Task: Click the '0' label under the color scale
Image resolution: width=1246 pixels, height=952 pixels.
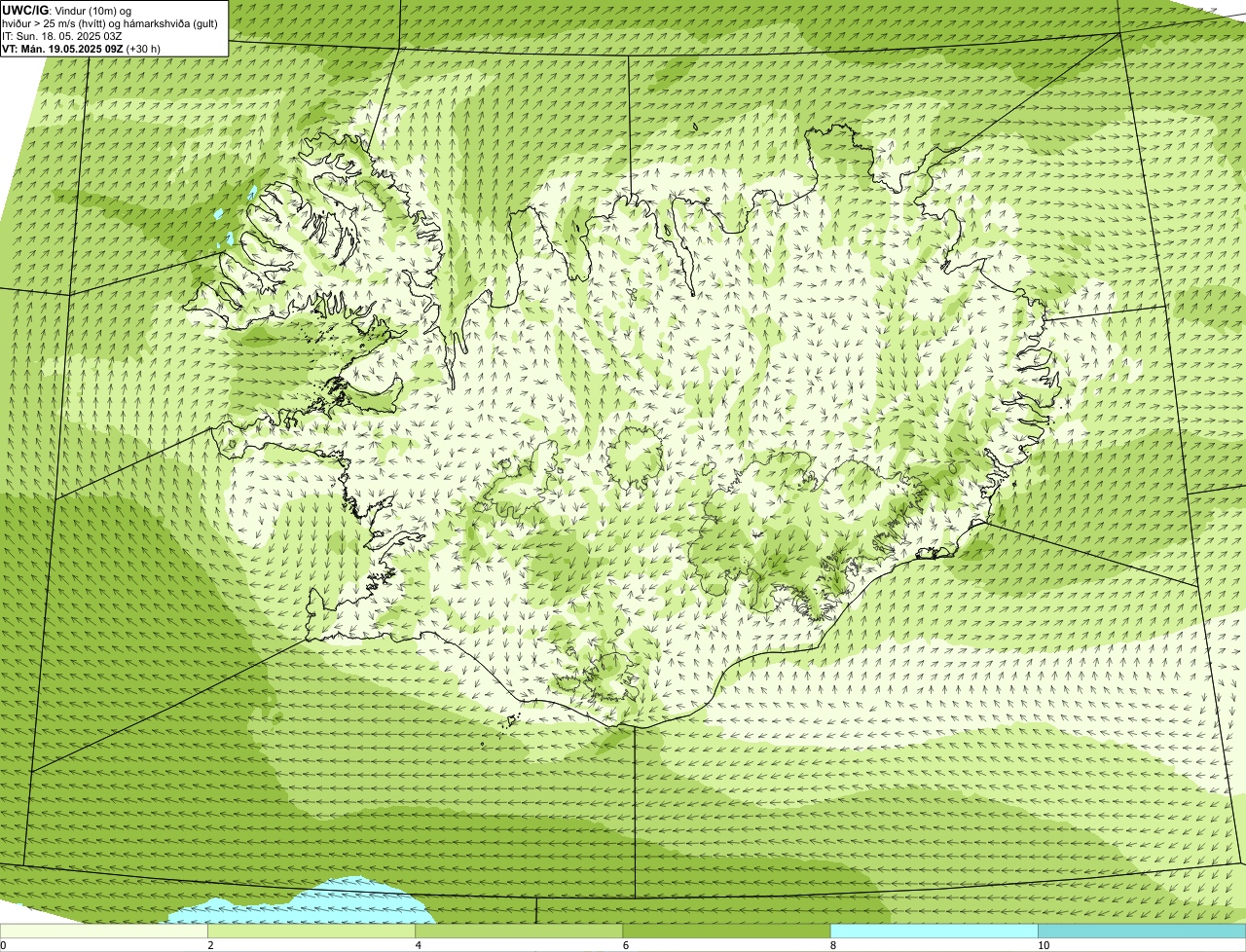Action: click(3, 945)
